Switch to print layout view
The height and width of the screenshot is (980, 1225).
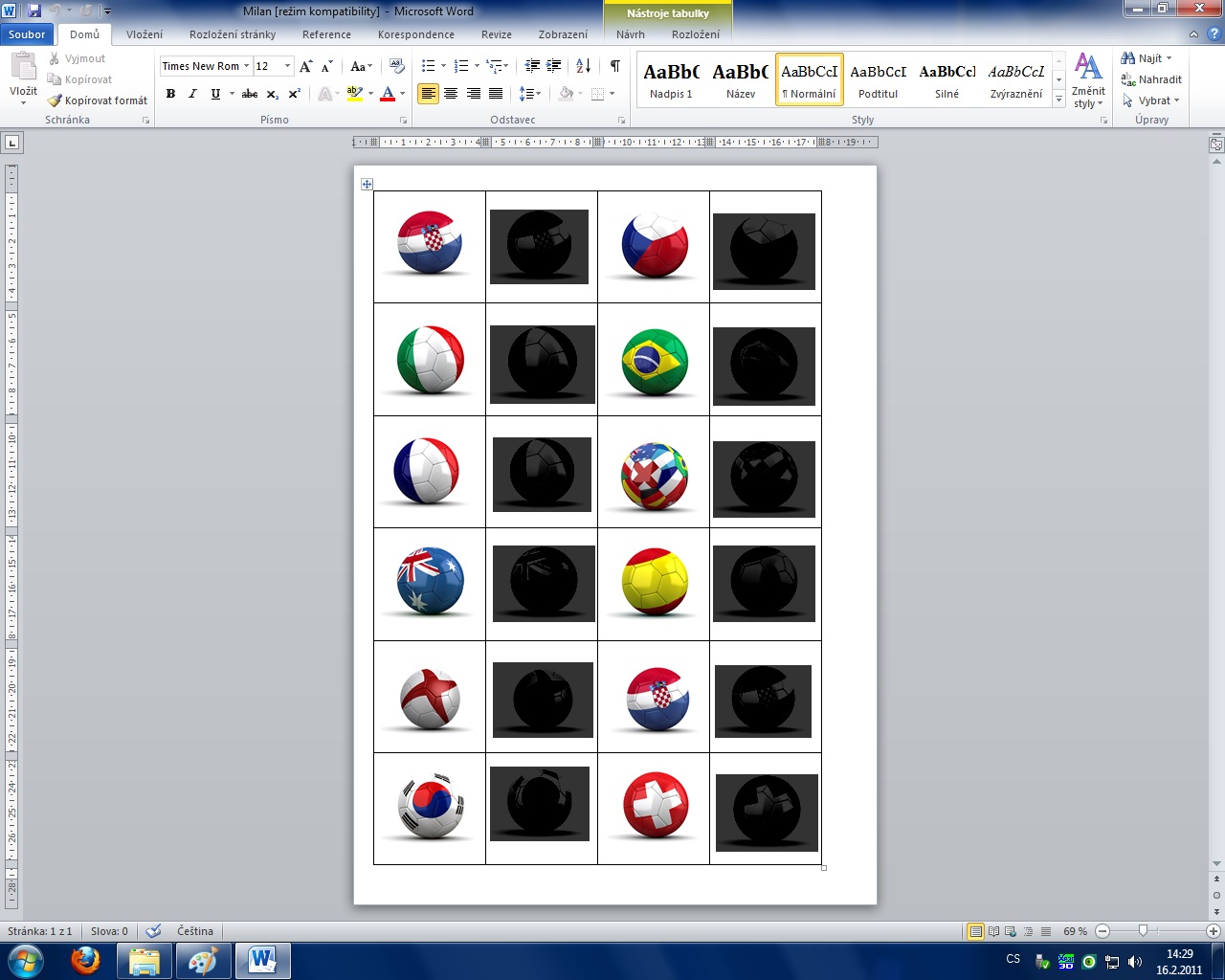pyautogui.click(x=975, y=931)
